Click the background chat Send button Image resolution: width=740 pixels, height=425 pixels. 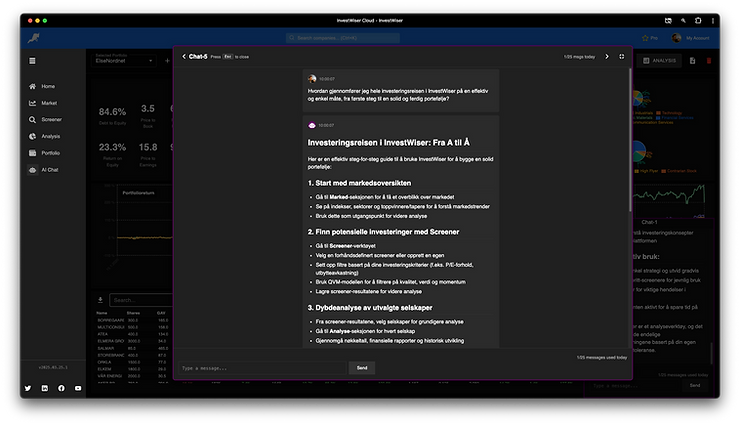695,385
